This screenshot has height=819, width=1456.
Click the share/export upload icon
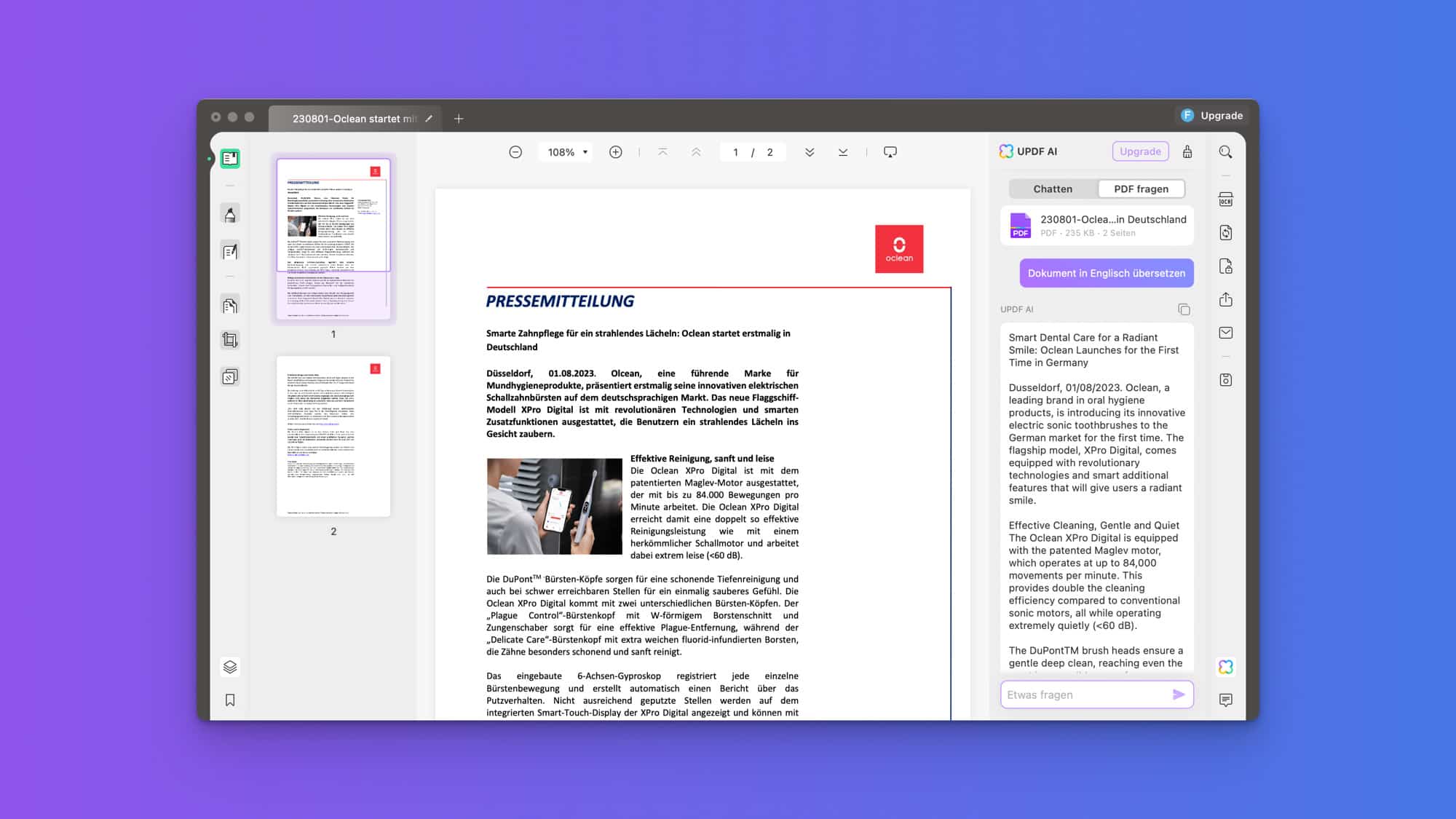1225,299
